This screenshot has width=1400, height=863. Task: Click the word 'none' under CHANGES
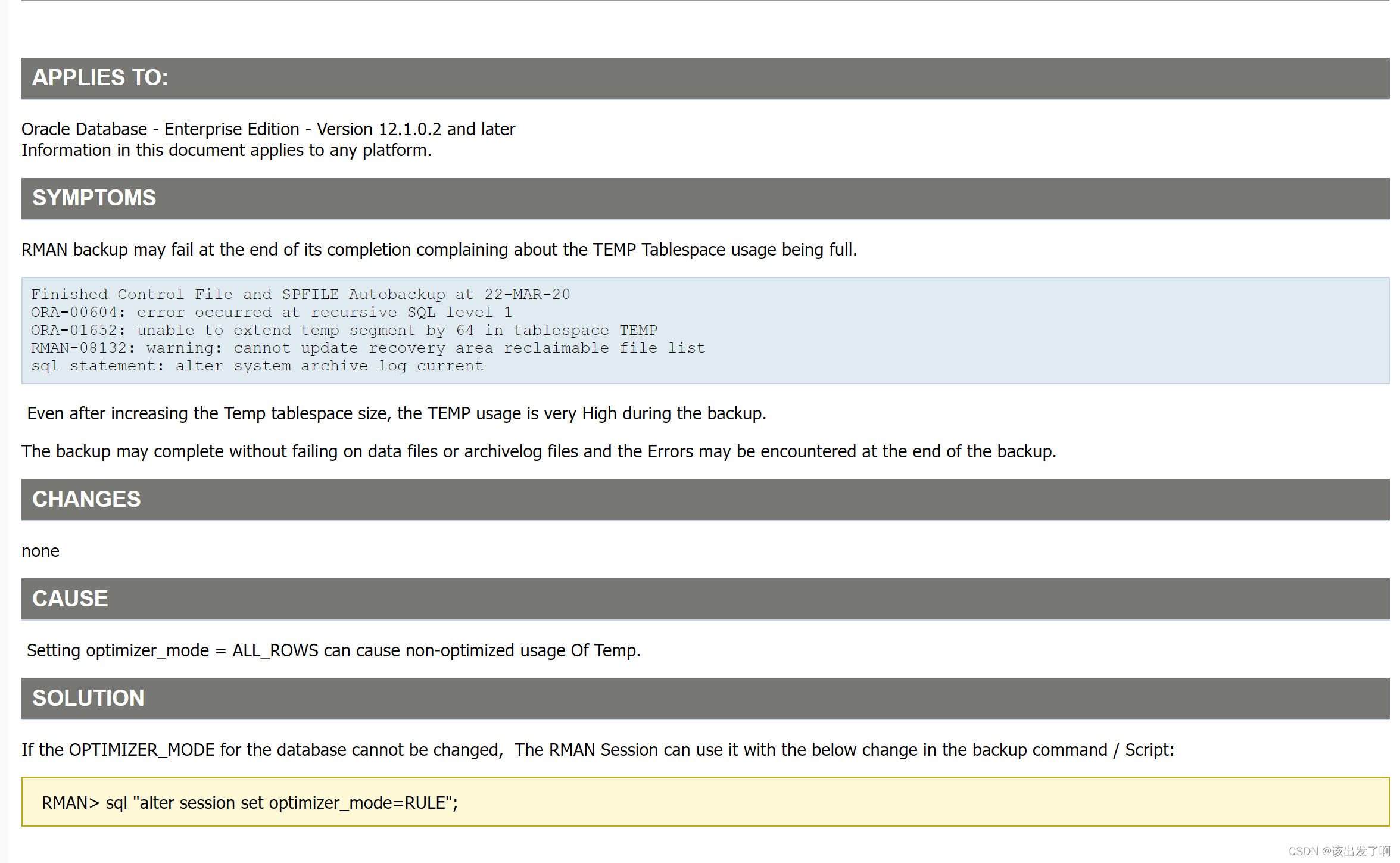click(x=40, y=551)
